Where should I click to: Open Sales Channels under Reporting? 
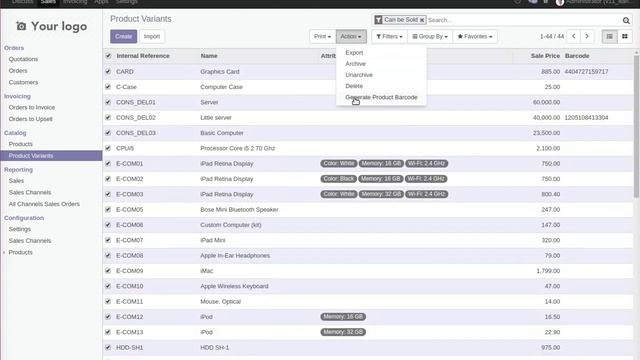(30, 192)
